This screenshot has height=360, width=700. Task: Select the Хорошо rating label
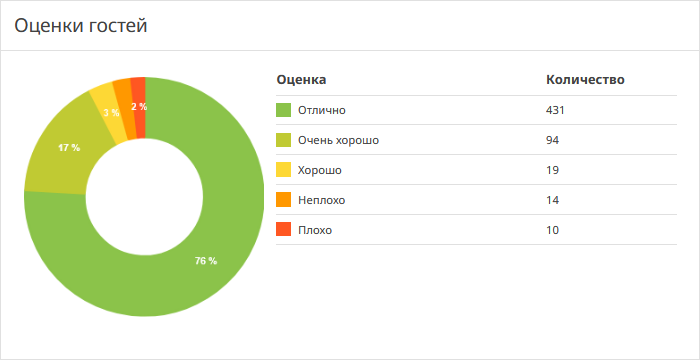click(x=320, y=170)
